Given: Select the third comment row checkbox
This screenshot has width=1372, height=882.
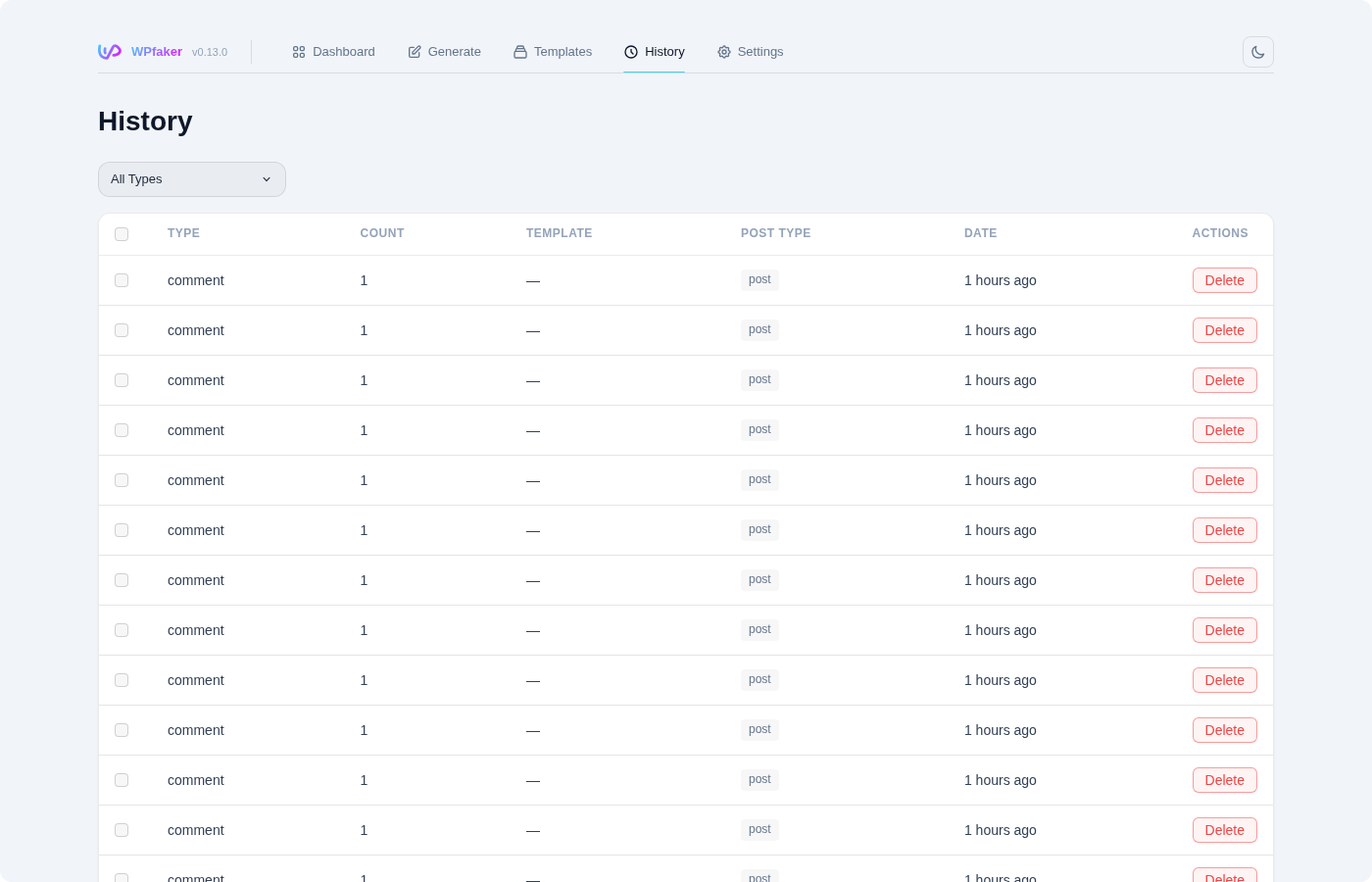Looking at the screenshot, I should click(122, 380).
